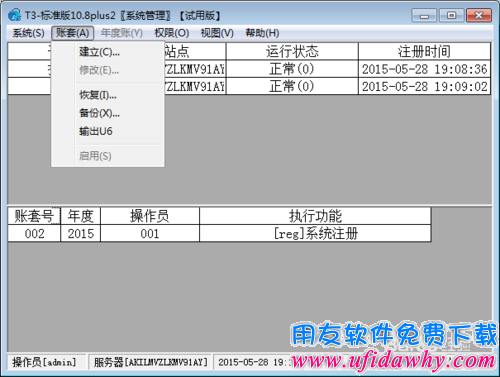The image size is (500, 377).
Task: Select operator 001 cell
Action: pos(150,233)
